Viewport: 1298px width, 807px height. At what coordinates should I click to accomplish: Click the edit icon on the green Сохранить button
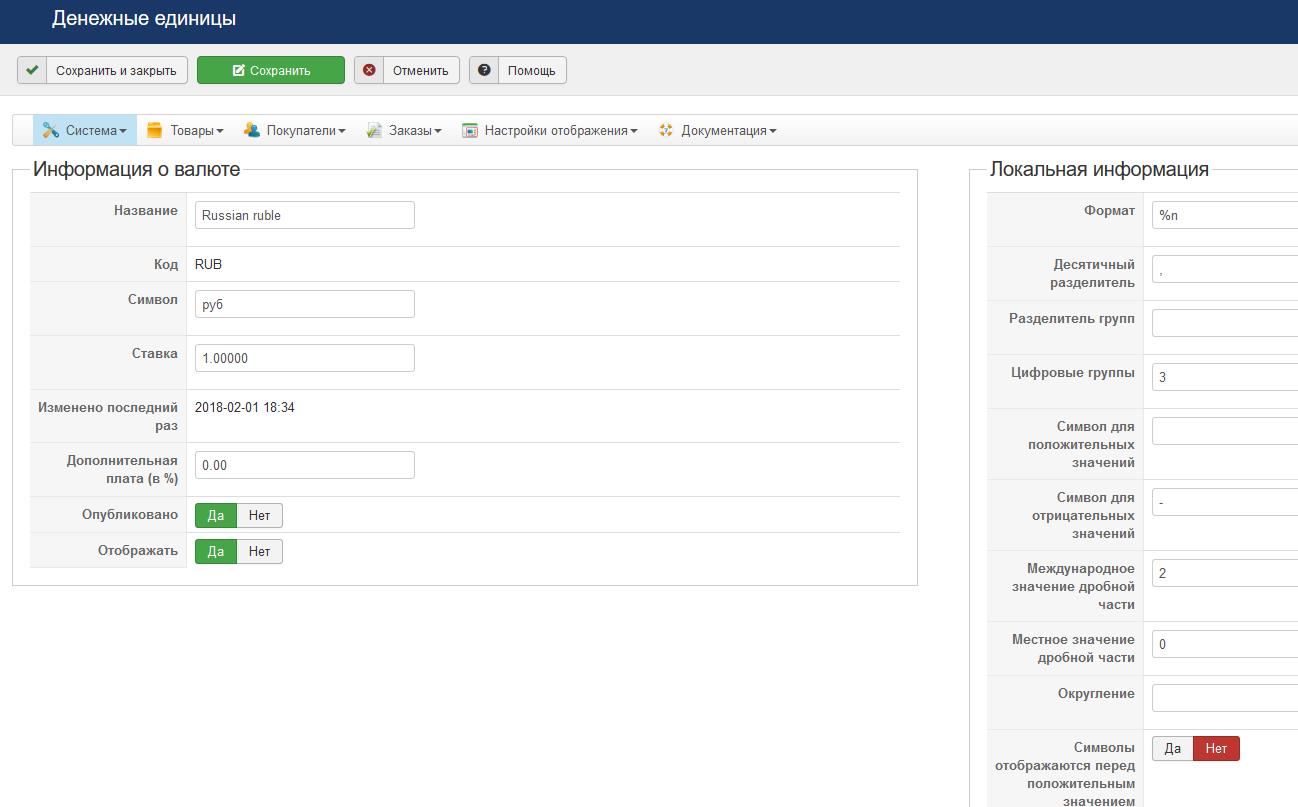pyautogui.click(x=238, y=71)
